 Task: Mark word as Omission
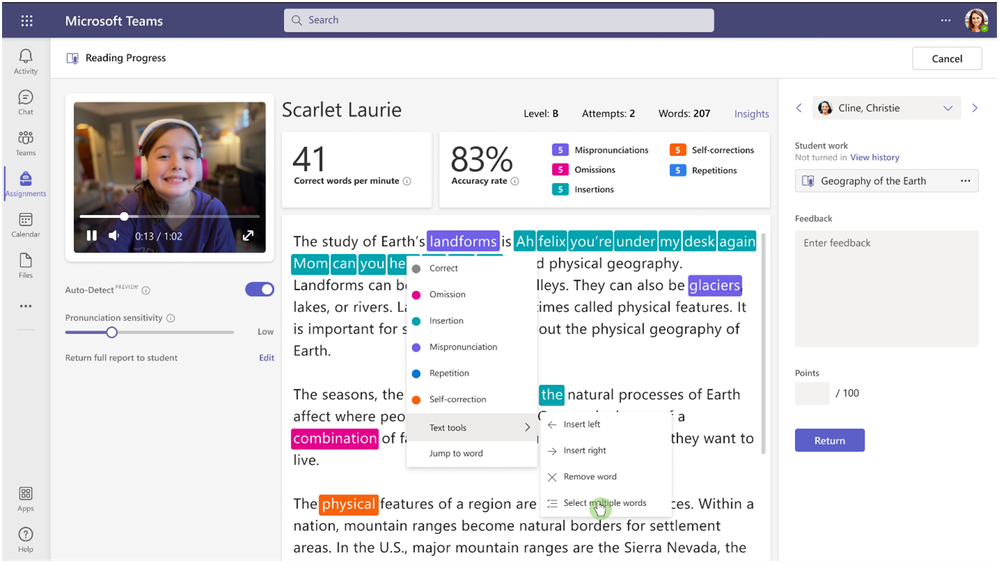472,294
